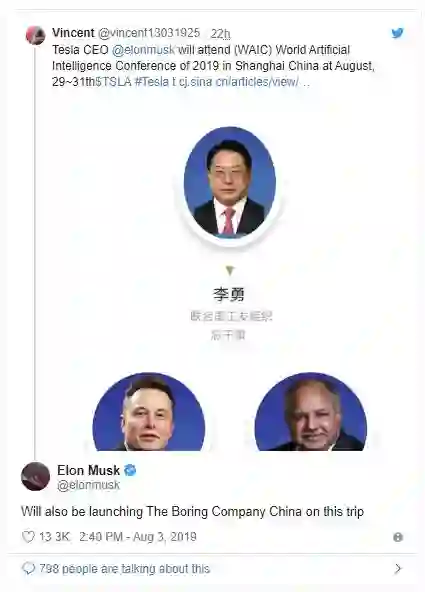Open Elon Musk's profile avatar
This screenshot has width=425, height=592.
pyautogui.click(x=35, y=476)
